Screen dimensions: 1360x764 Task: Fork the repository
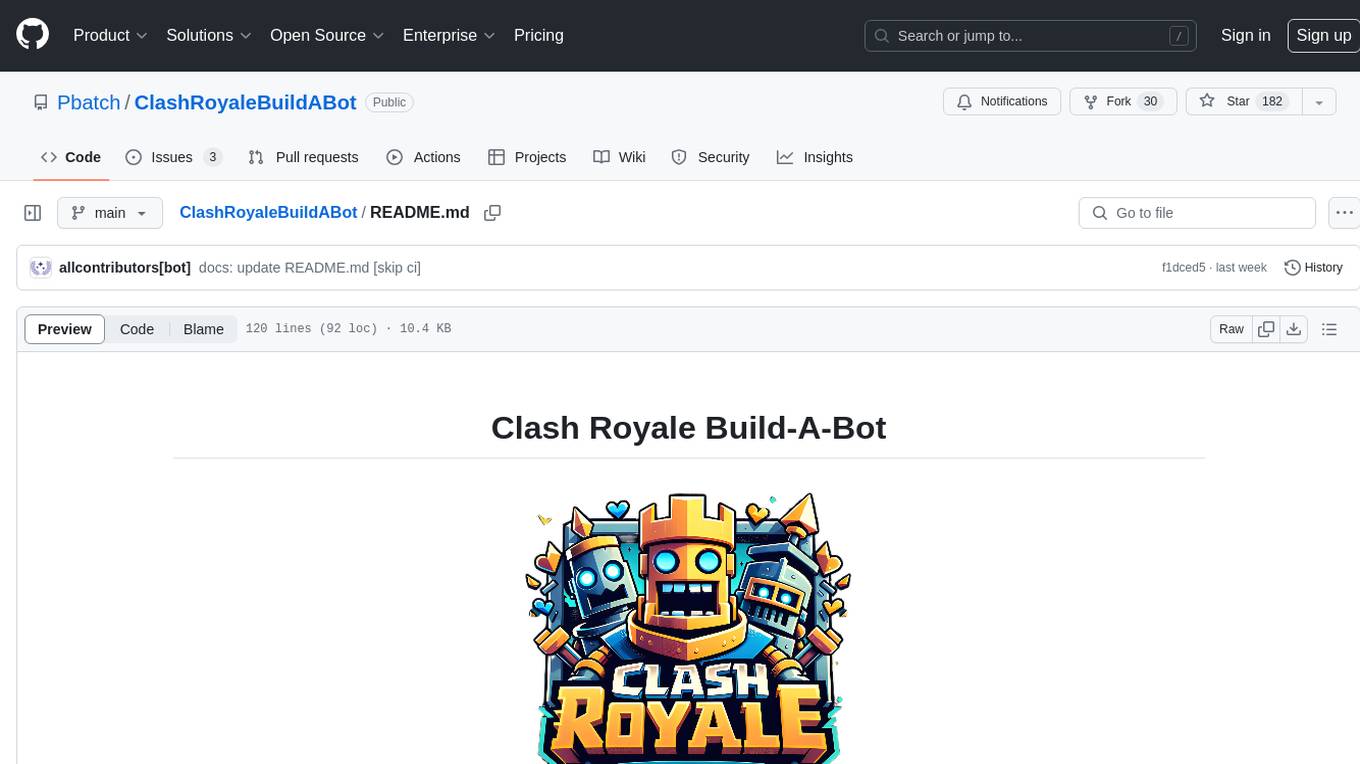(x=1121, y=101)
